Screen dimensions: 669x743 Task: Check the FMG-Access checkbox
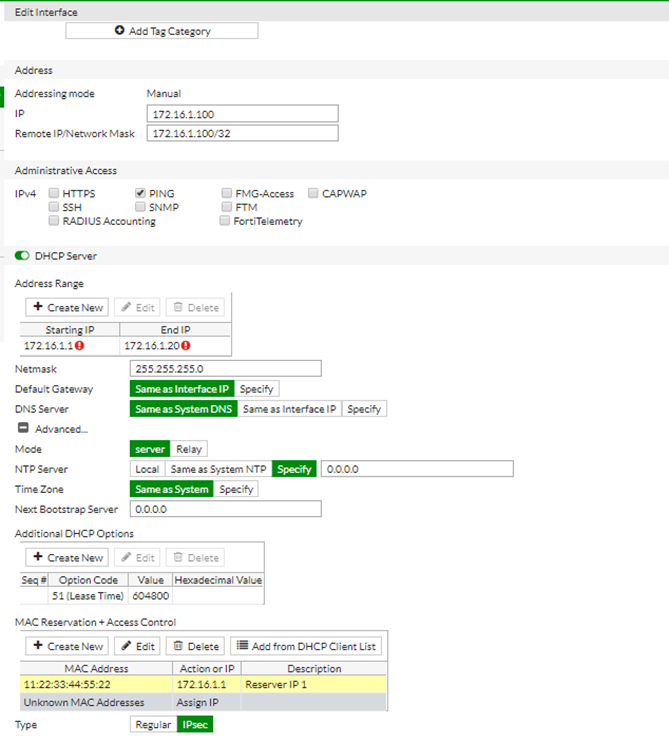pyautogui.click(x=227, y=193)
